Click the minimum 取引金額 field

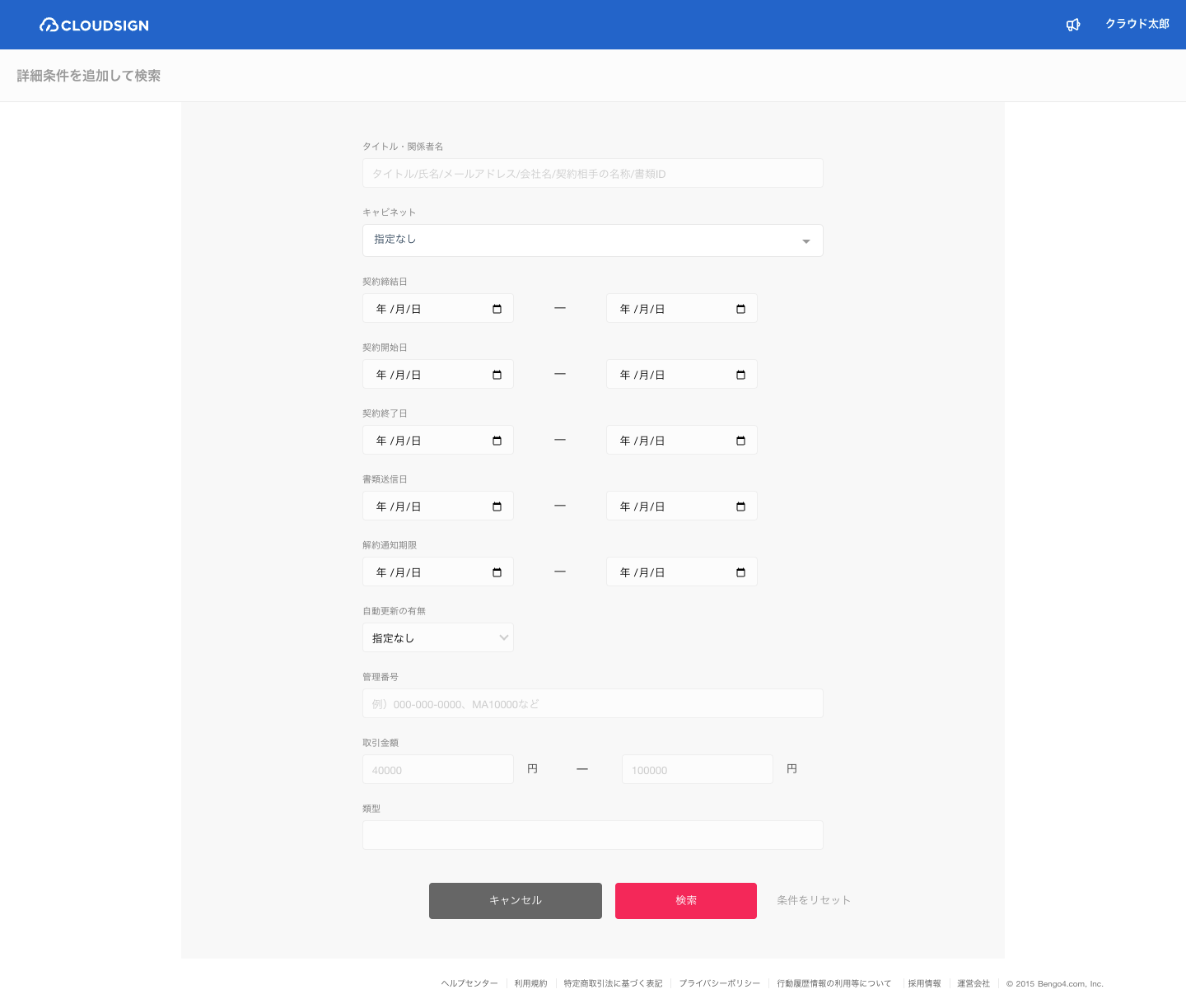point(437,770)
